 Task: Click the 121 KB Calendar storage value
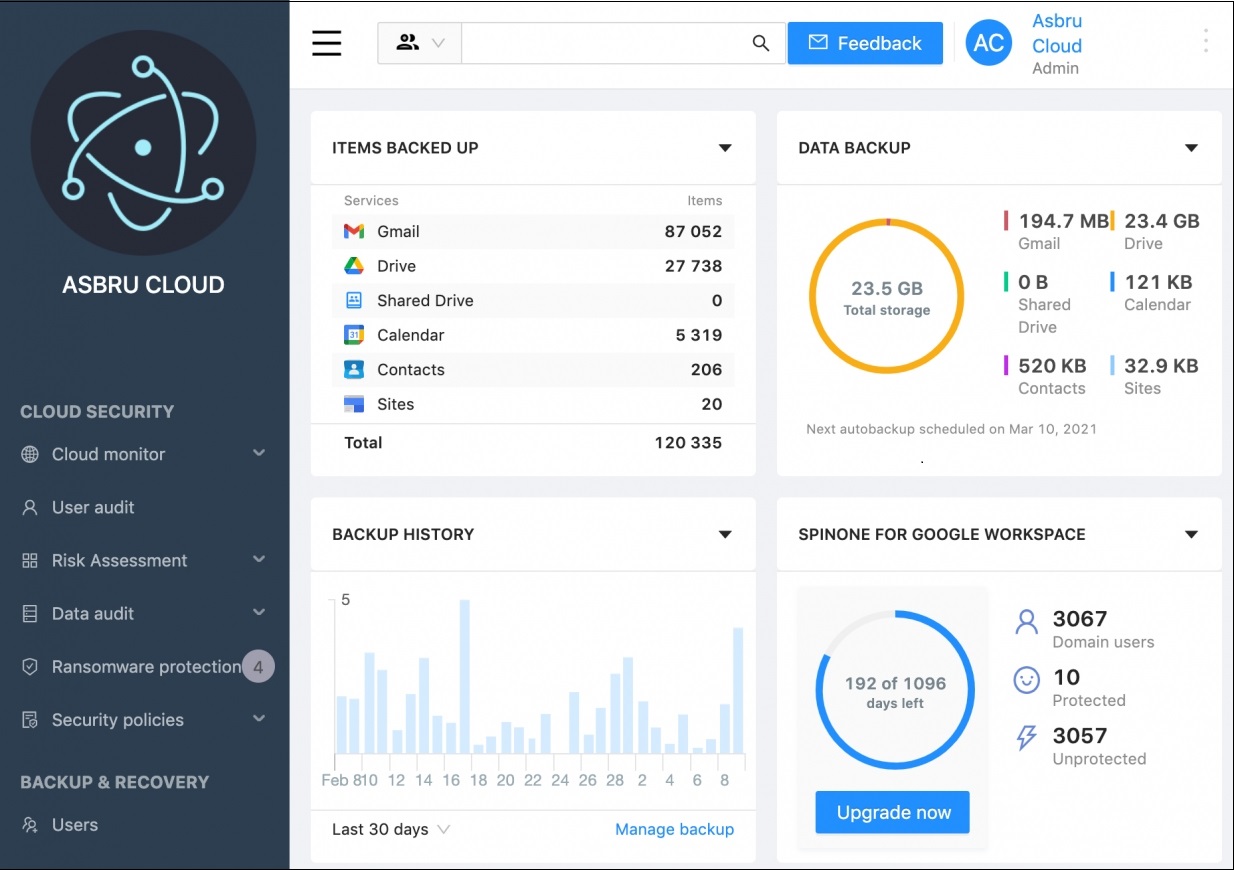[x=1158, y=282]
